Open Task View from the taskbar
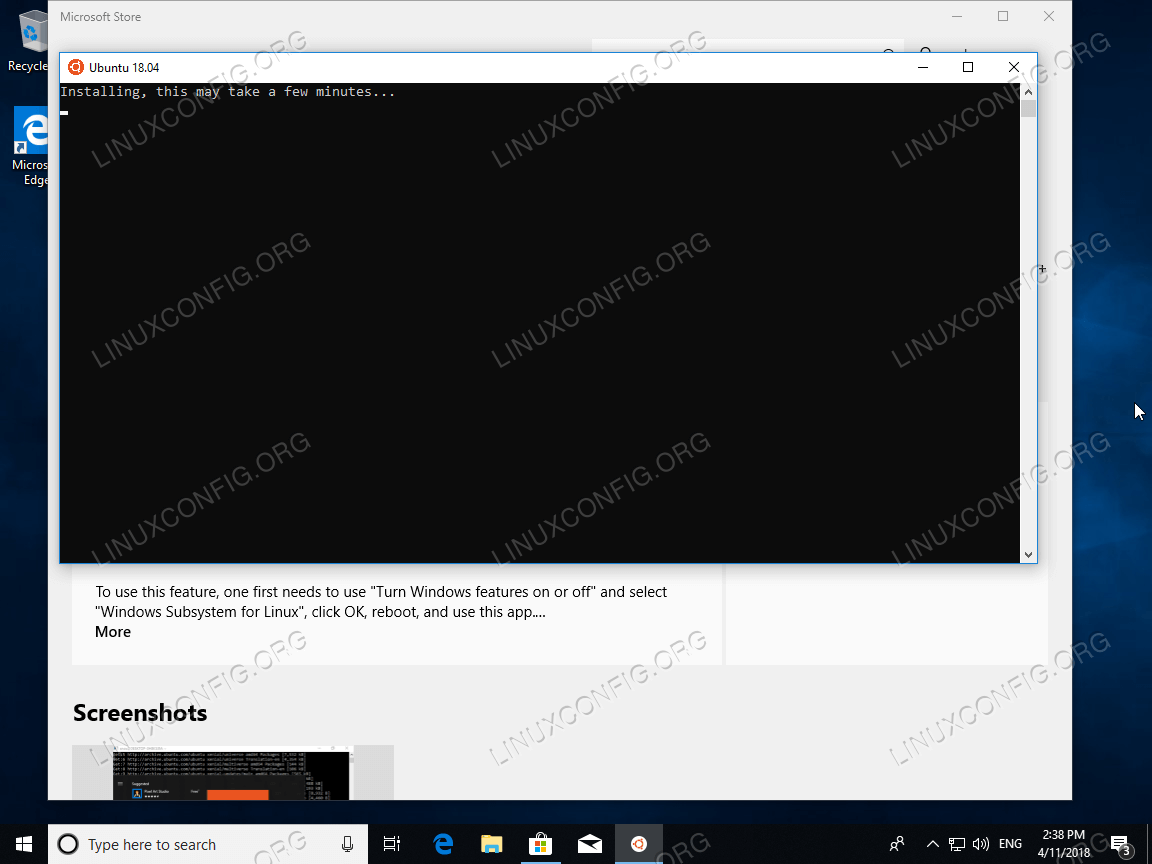Viewport: 1152px width, 864px height. point(392,844)
